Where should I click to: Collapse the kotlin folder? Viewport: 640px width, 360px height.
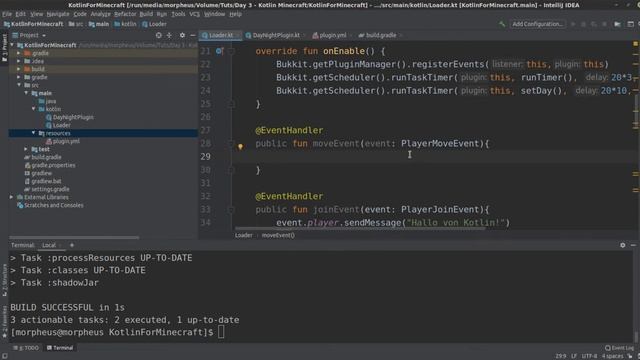pos(34,109)
